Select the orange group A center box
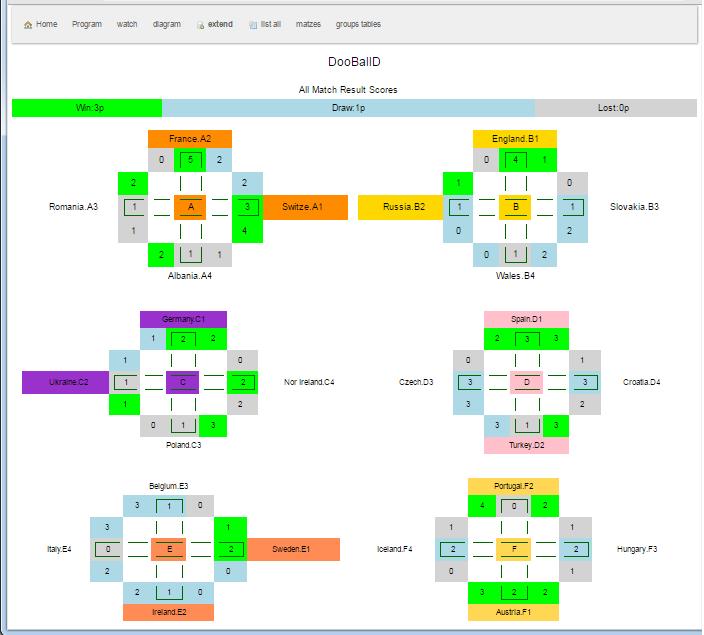Image resolution: width=704 pixels, height=635 pixels. point(190,207)
